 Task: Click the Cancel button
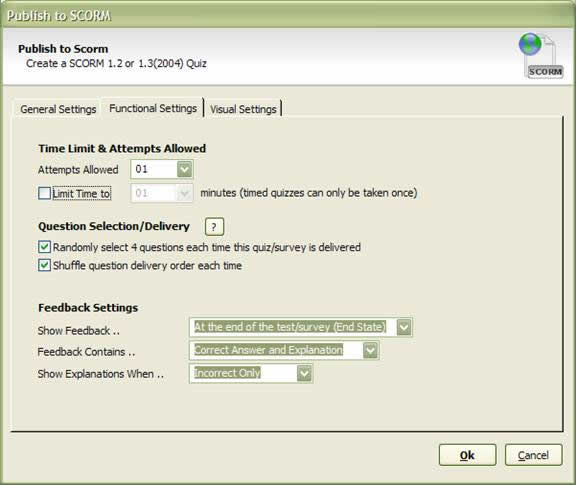(533, 455)
